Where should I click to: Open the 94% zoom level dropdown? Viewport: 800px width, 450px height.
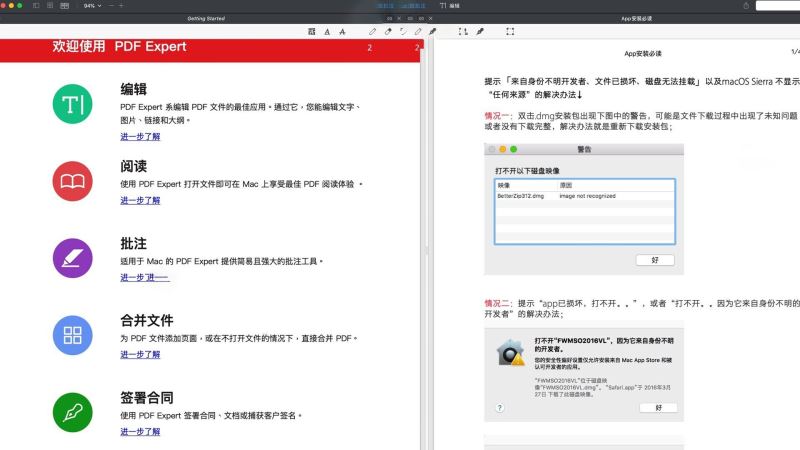click(92, 6)
